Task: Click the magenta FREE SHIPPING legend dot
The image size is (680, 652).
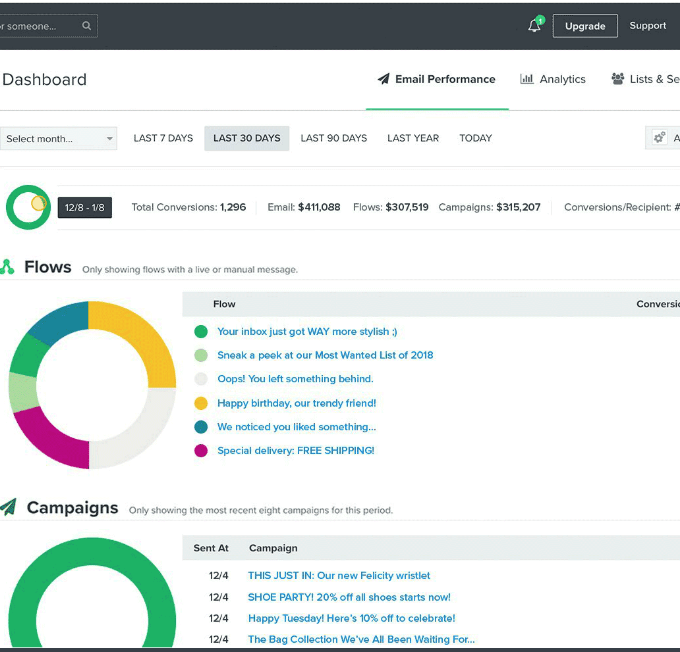Action: pos(201,451)
